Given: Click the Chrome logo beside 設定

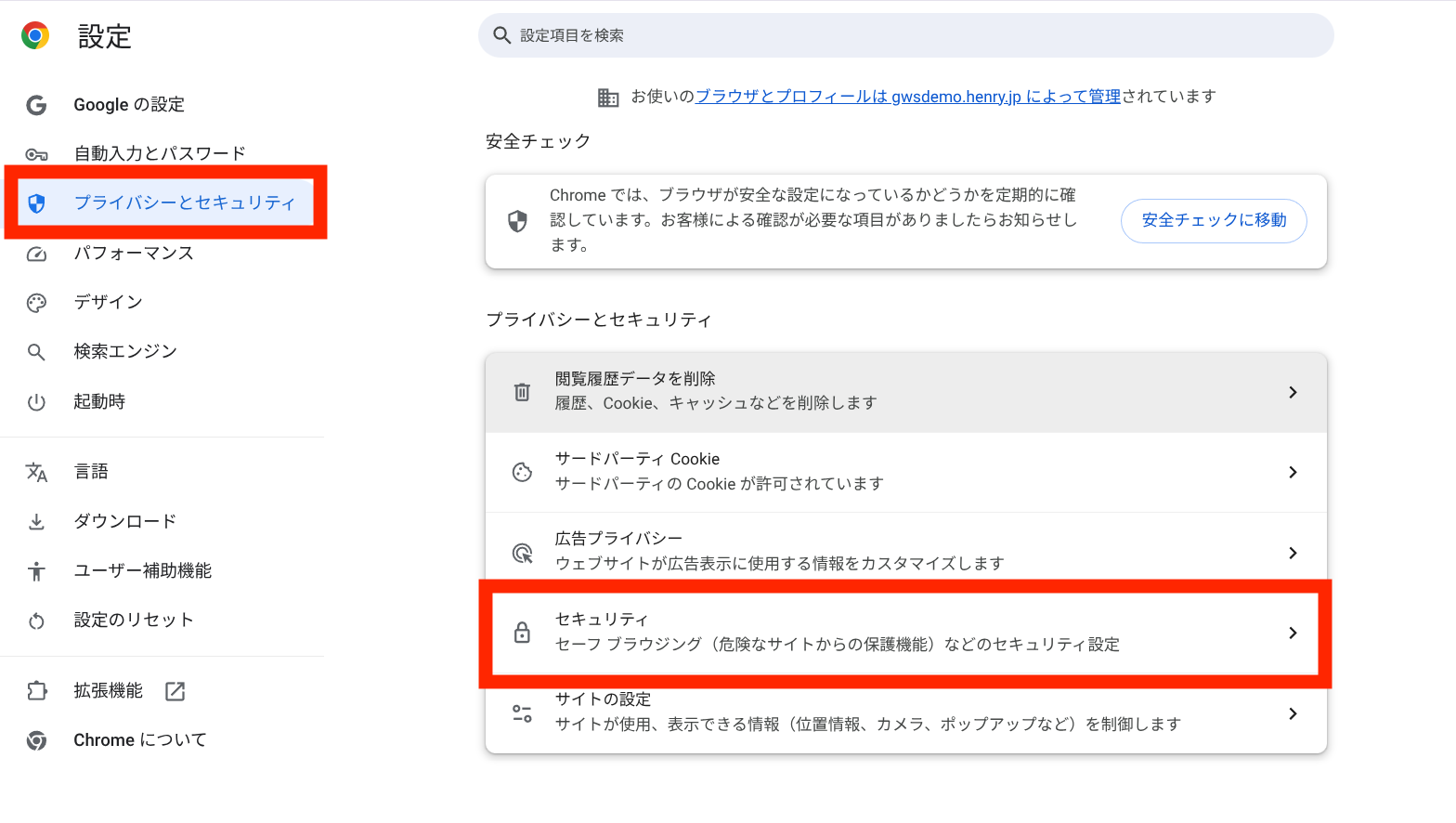Looking at the screenshot, I should 35,36.
